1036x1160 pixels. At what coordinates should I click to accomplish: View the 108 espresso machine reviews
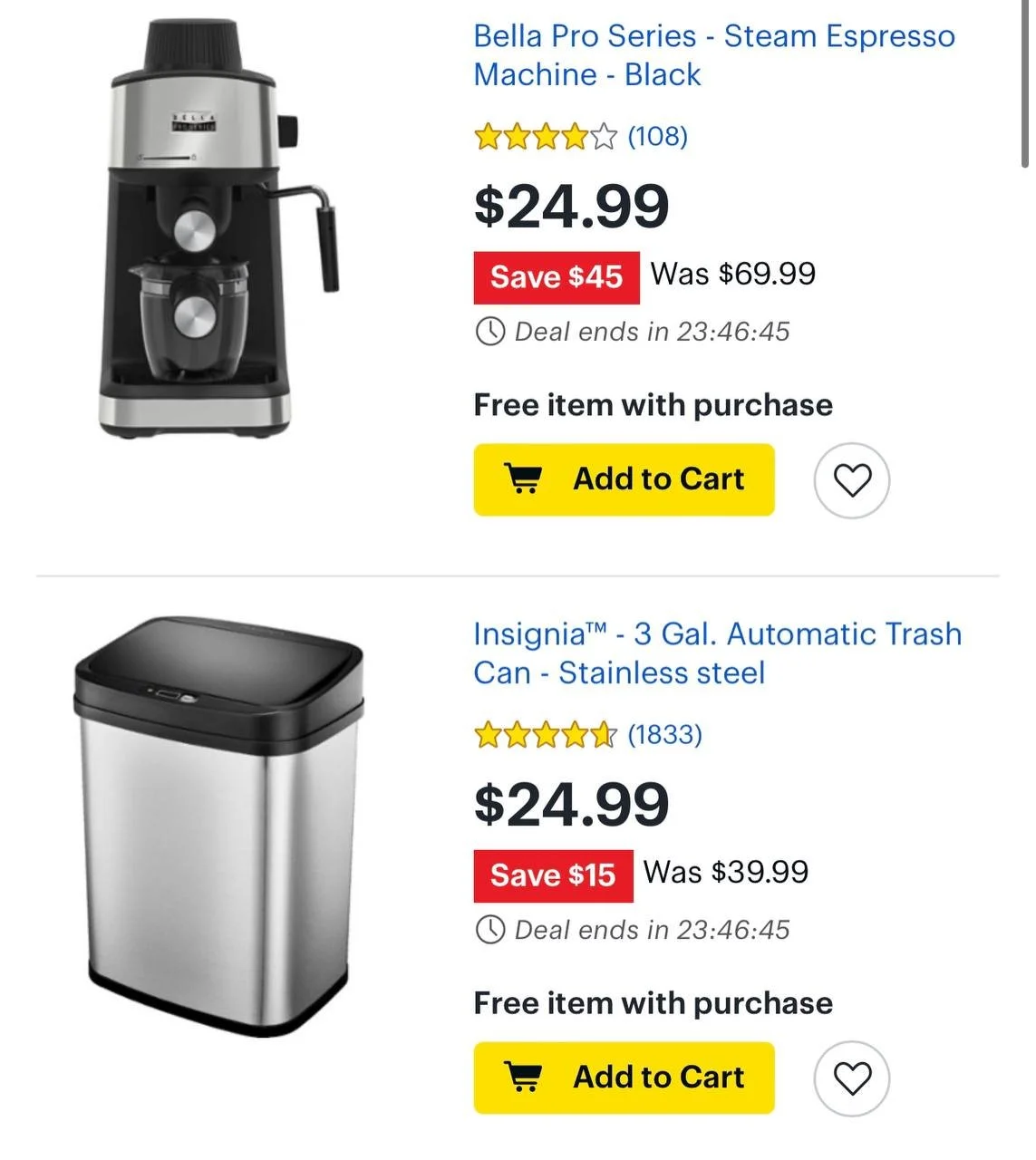click(x=658, y=137)
